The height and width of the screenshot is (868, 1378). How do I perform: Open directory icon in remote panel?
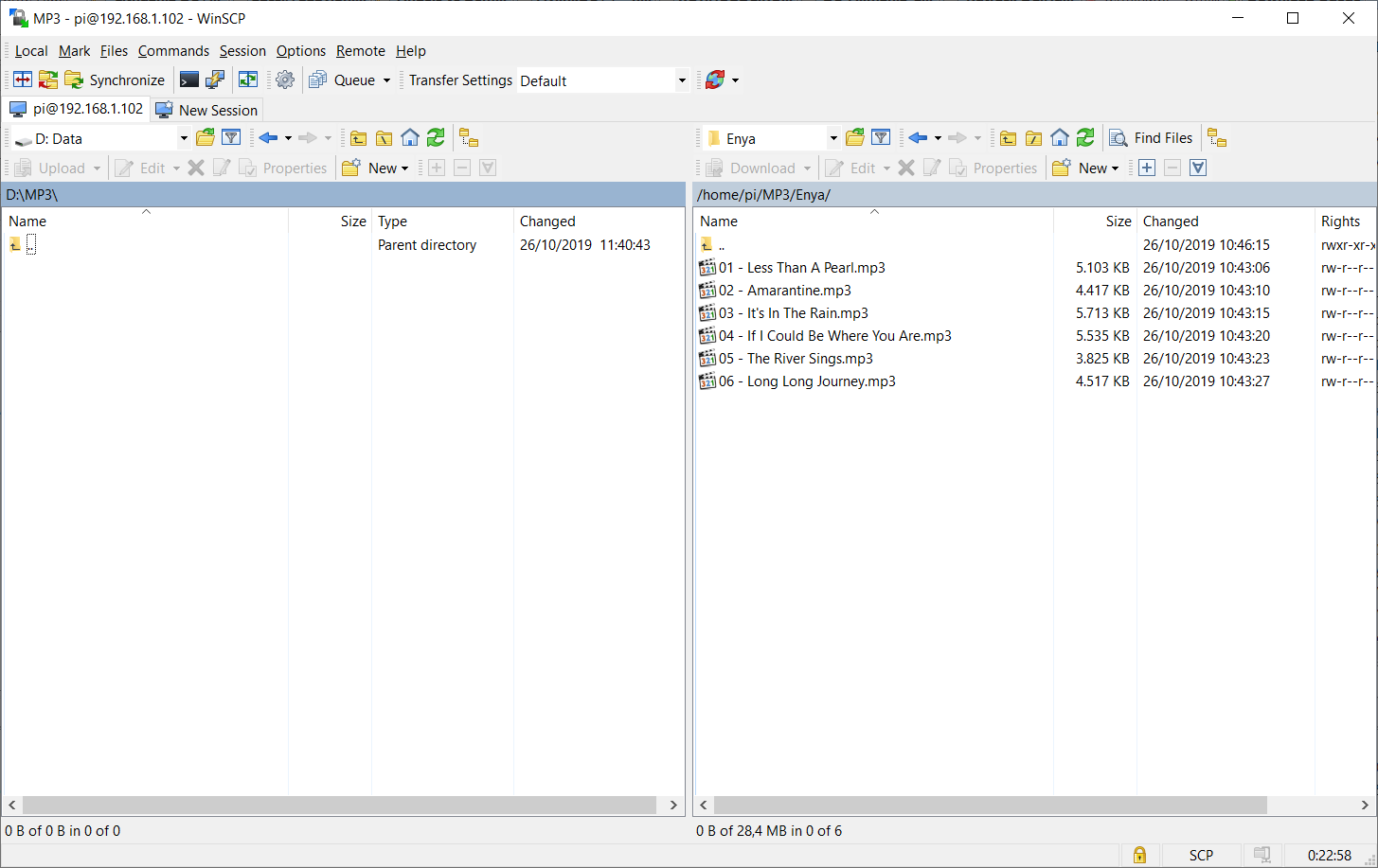tap(855, 138)
